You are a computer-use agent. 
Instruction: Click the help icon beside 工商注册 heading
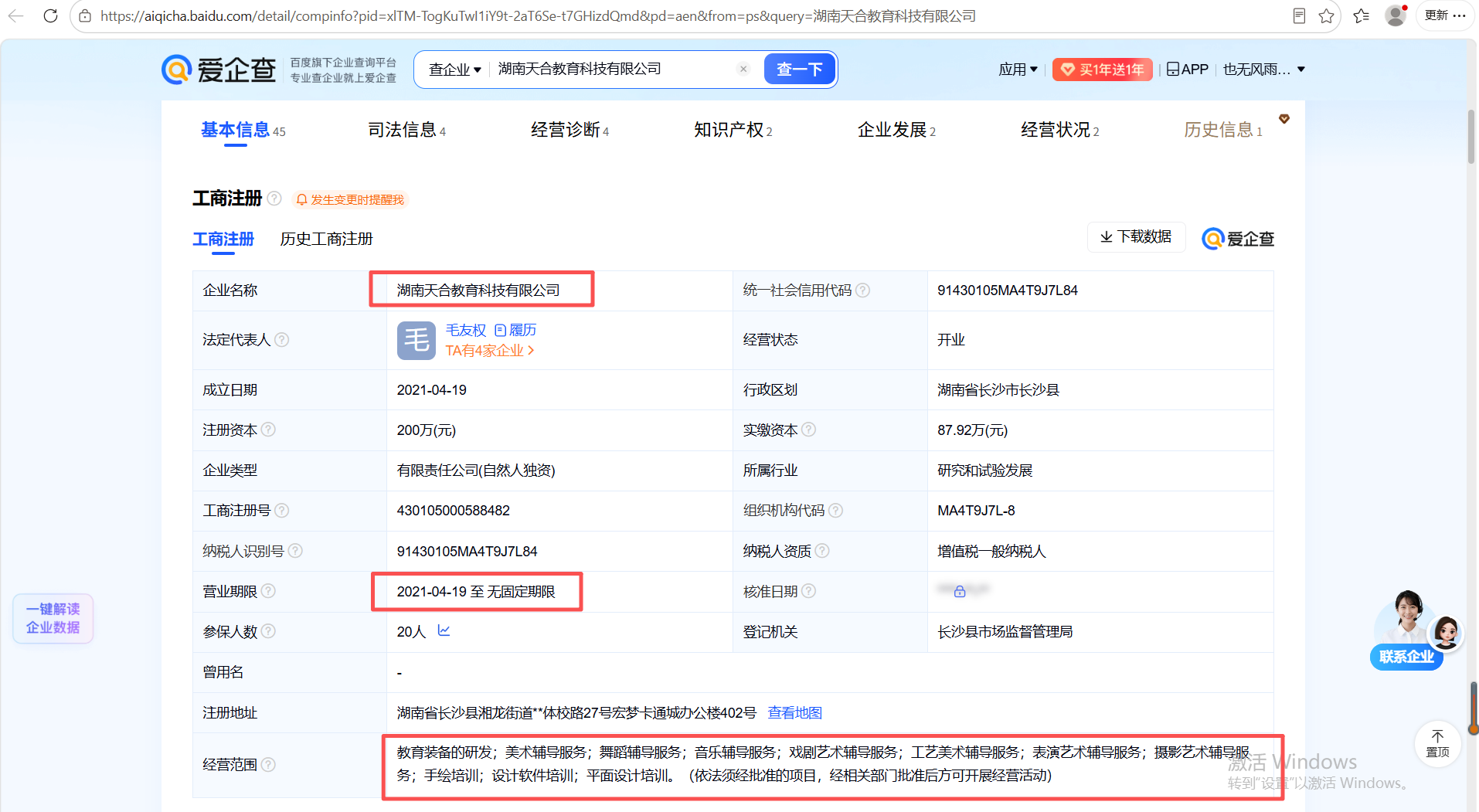coord(274,199)
